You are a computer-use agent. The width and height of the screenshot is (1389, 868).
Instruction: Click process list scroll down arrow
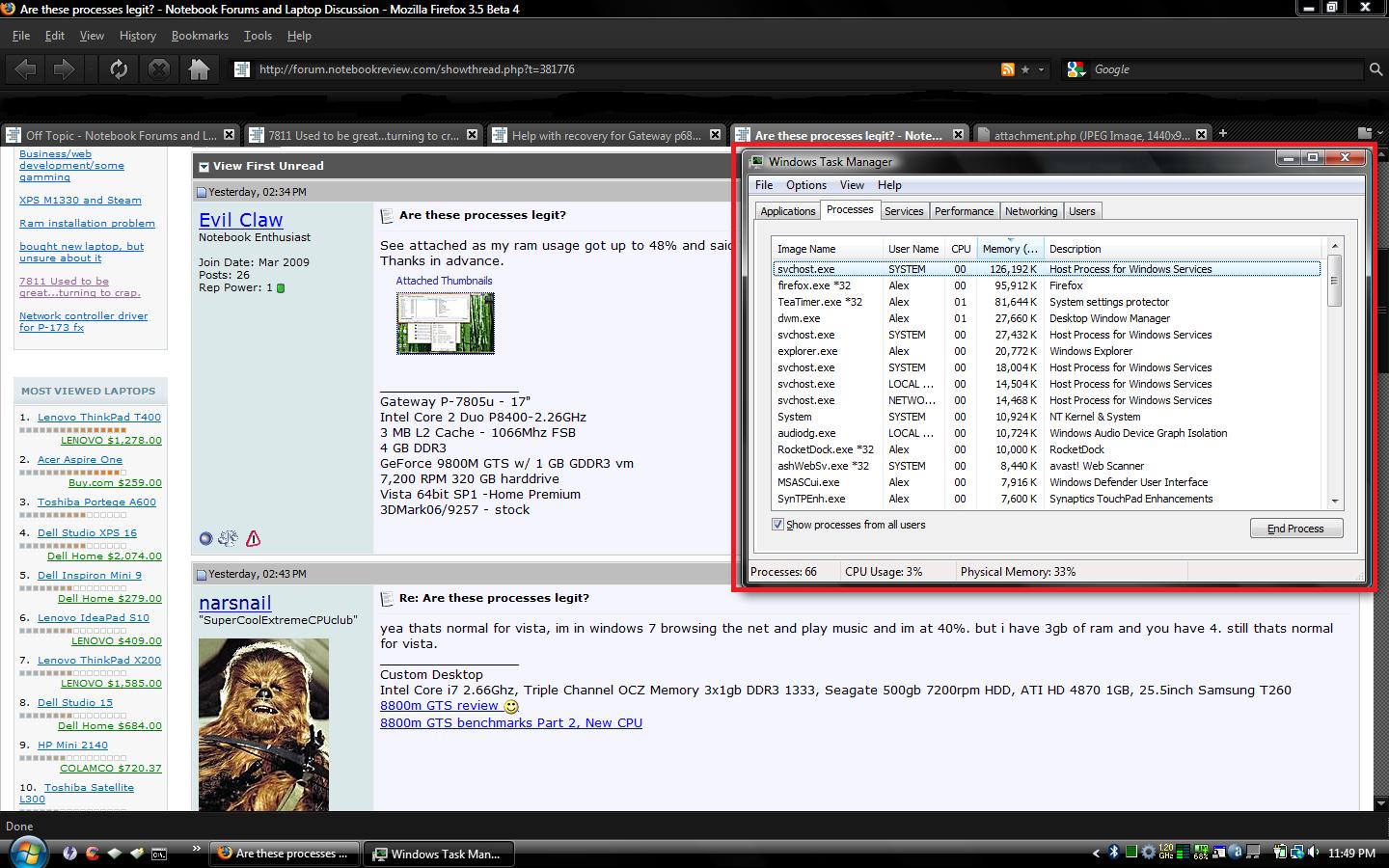[x=1335, y=502]
